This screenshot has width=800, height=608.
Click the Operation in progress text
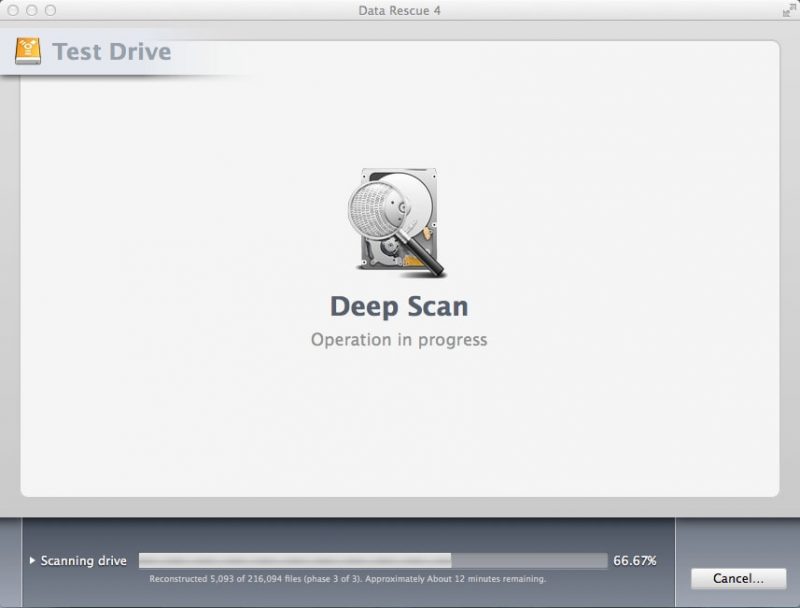[x=399, y=340]
